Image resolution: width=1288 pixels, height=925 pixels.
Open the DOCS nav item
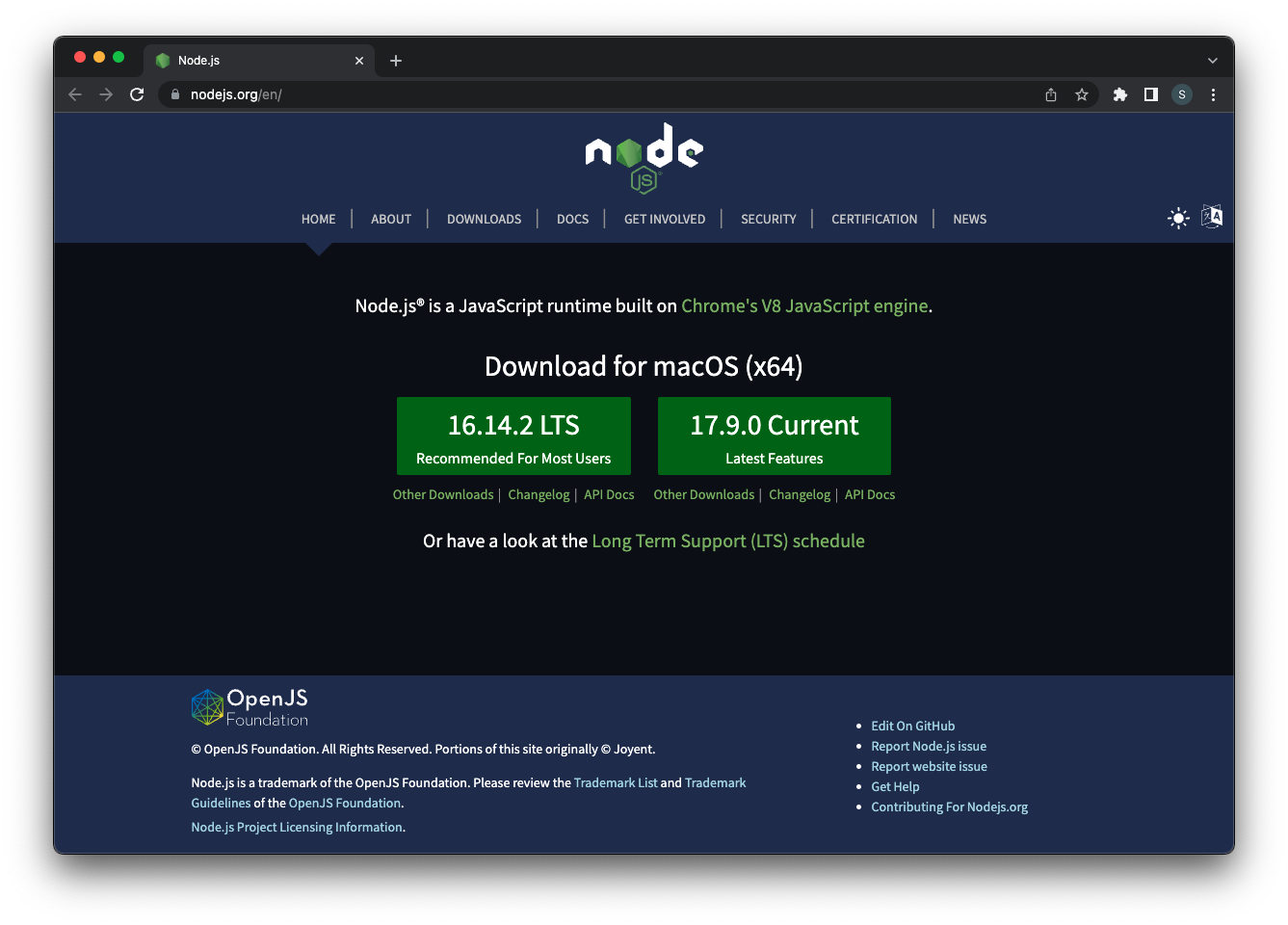pos(572,220)
